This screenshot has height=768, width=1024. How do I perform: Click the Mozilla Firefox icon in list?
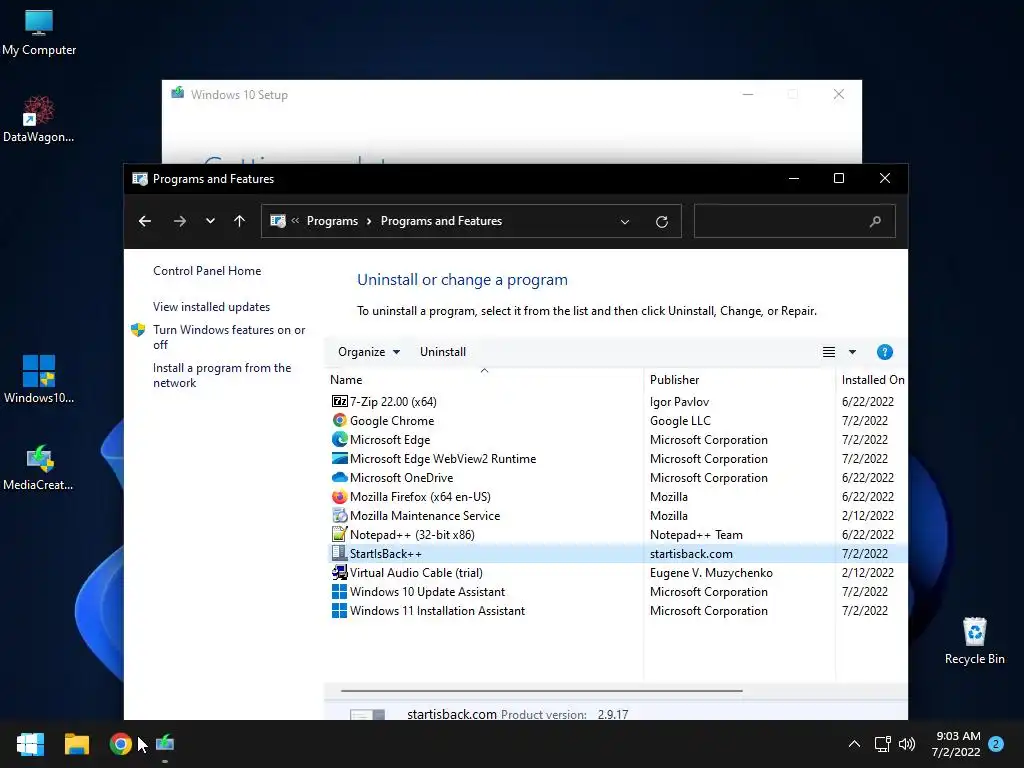click(339, 496)
